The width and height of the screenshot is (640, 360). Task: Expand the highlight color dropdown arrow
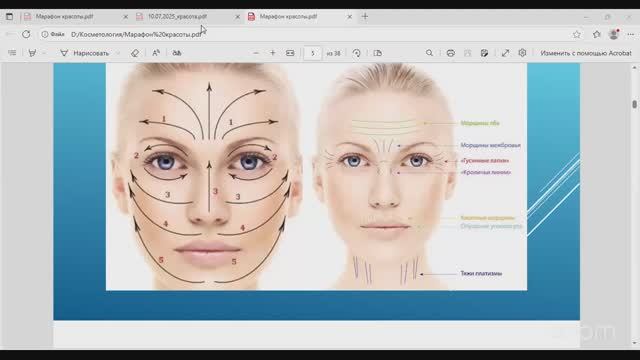click(x=44, y=53)
